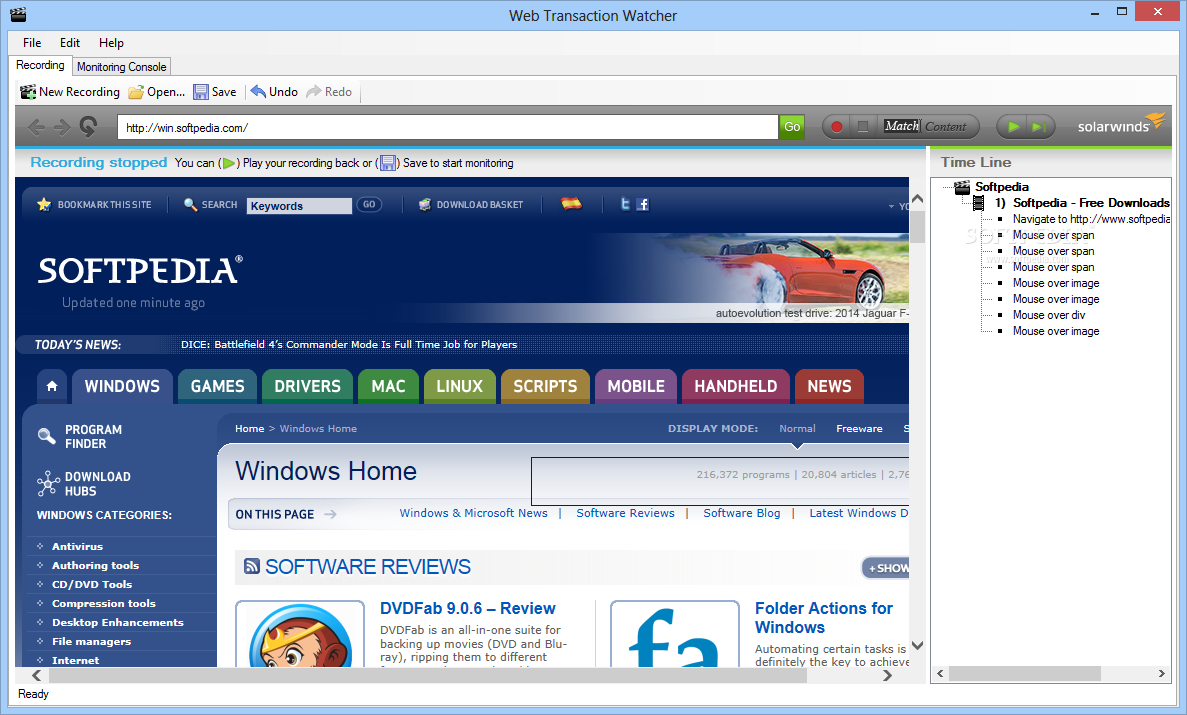Viewport: 1187px width, 715px height.
Task: Go back in the embedded browser
Action: (36, 127)
